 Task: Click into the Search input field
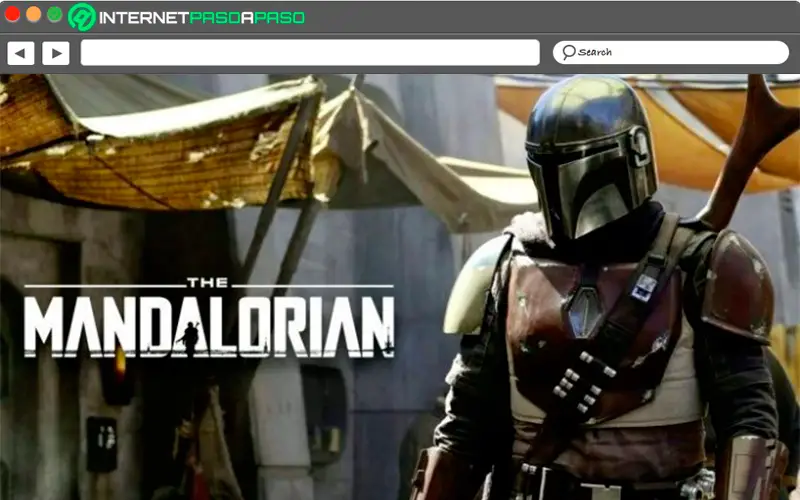670,53
